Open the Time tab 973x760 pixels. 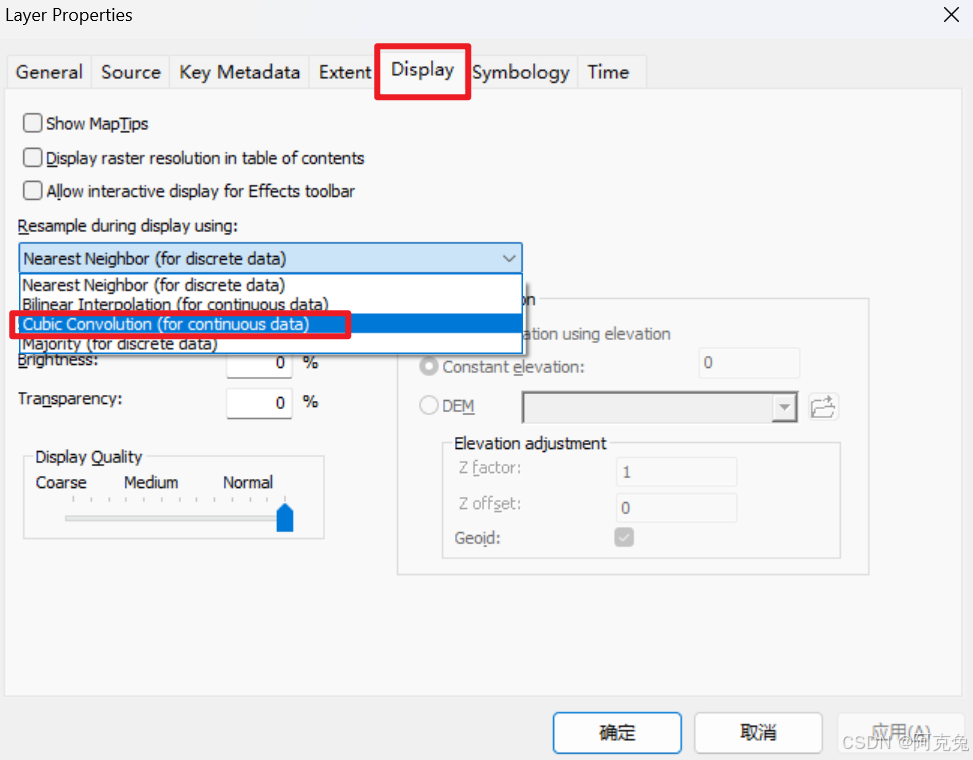tap(608, 72)
